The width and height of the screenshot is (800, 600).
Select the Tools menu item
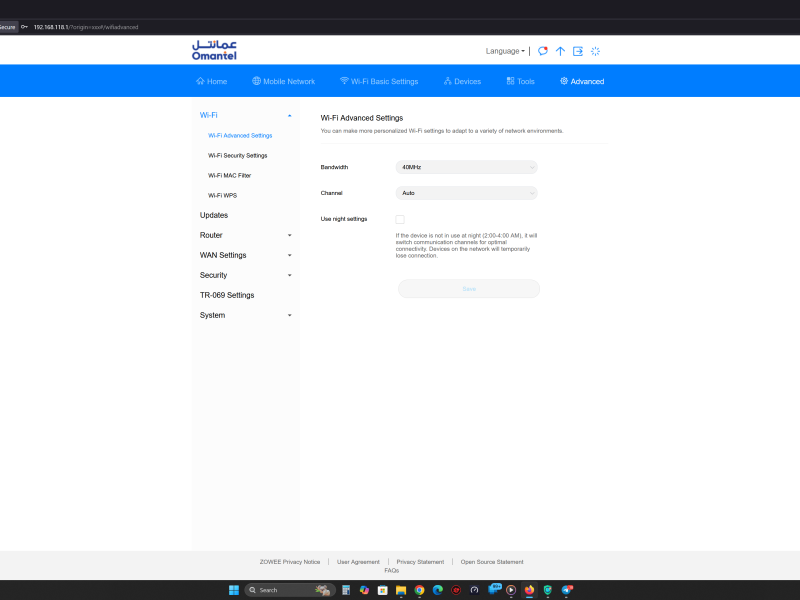[521, 81]
